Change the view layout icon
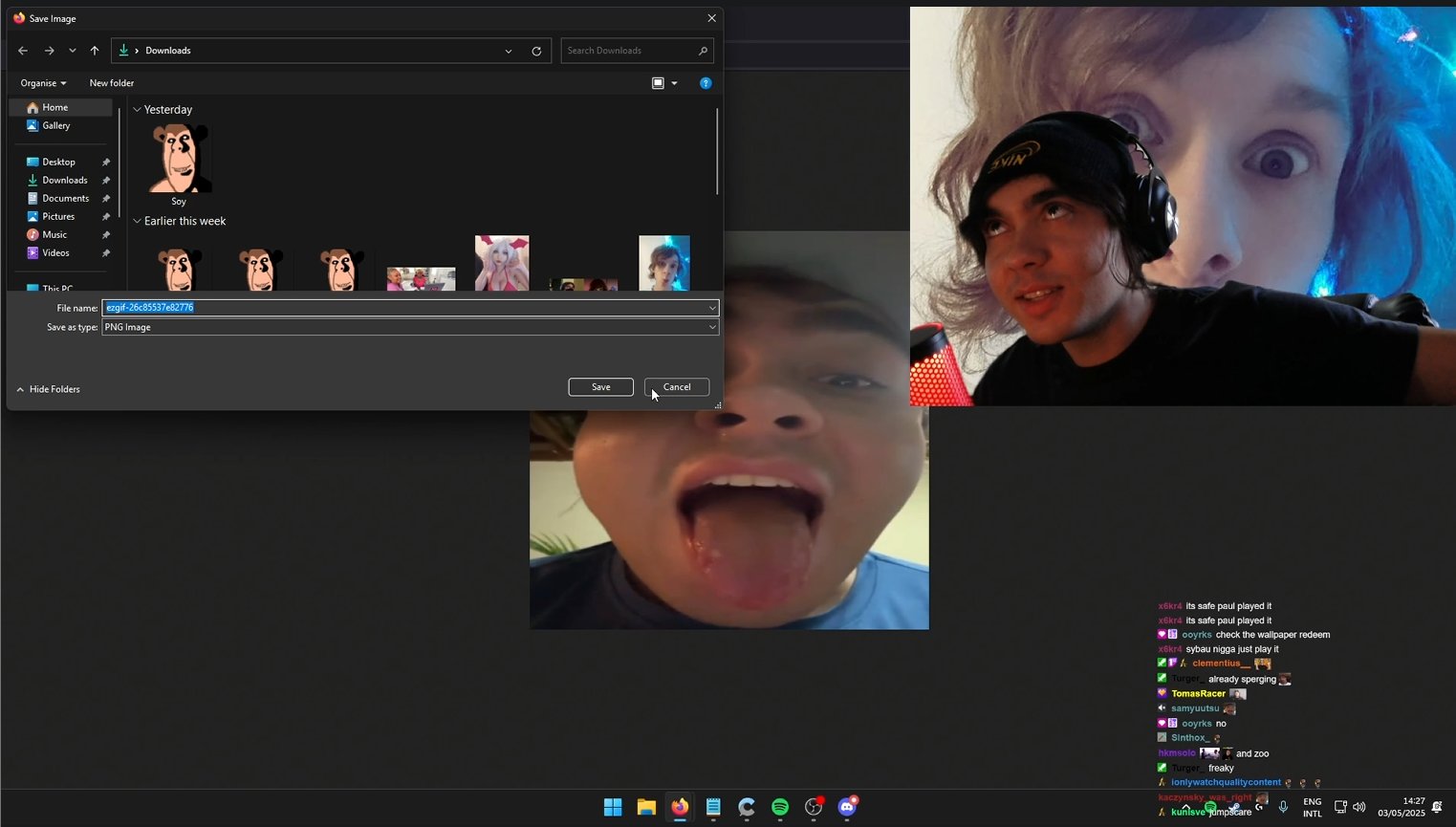 [x=658, y=83]
